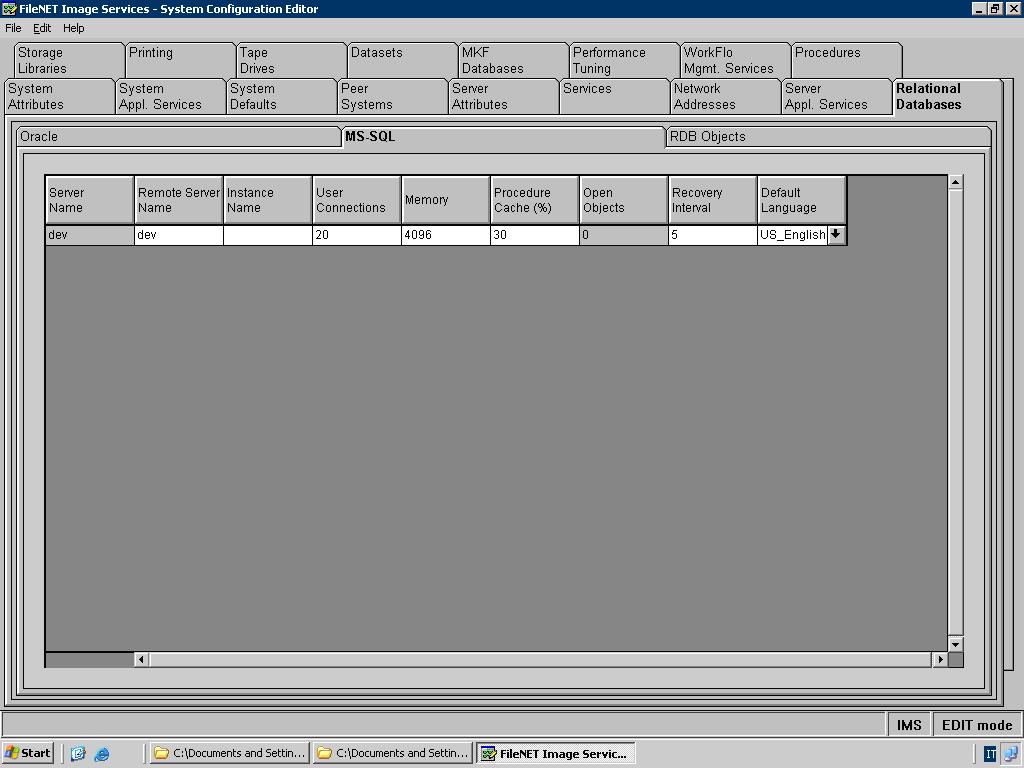1024x768 pixels.
Task: Click the Remote Server Name column header
Action: 178,200
